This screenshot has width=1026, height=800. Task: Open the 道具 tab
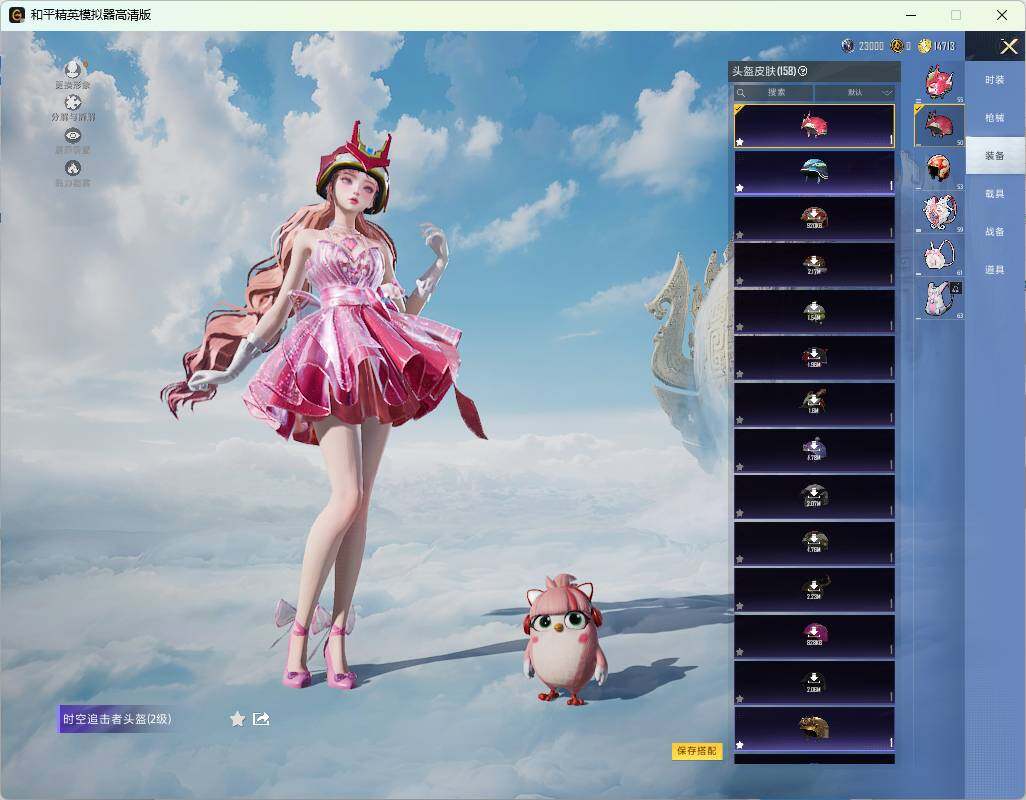coord(995,270)
